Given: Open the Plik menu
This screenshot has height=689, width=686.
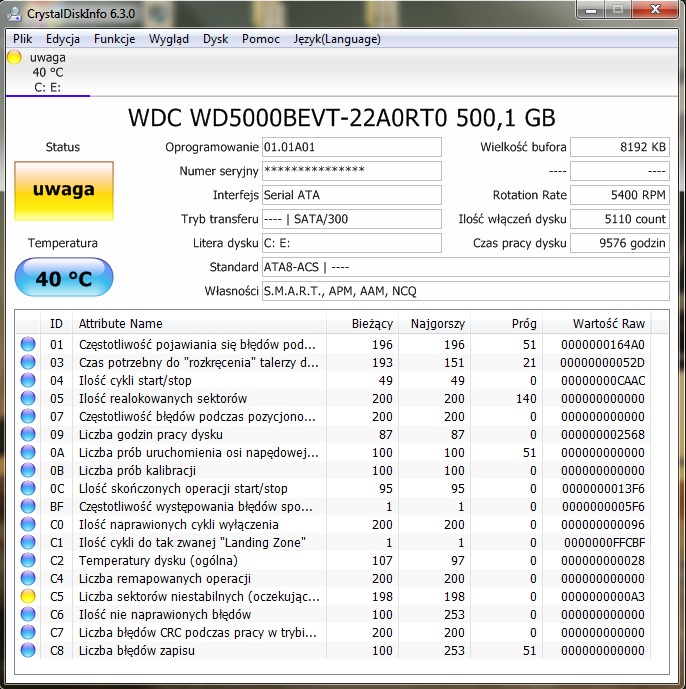Looking at the screenshot, I should click(x=22, y=39).
